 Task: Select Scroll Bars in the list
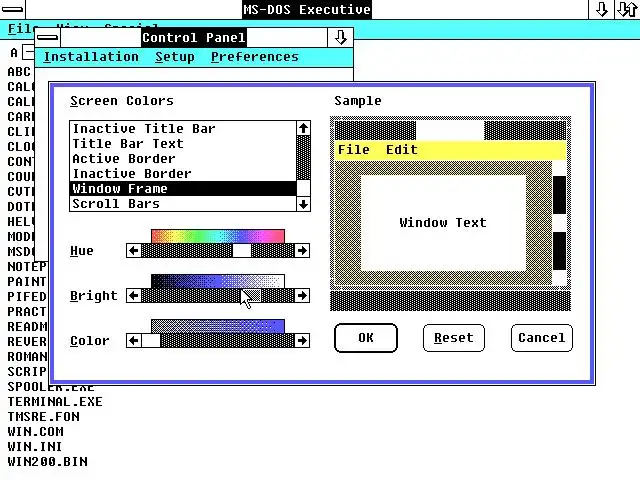pyautogui.click(x=183, y=203)
